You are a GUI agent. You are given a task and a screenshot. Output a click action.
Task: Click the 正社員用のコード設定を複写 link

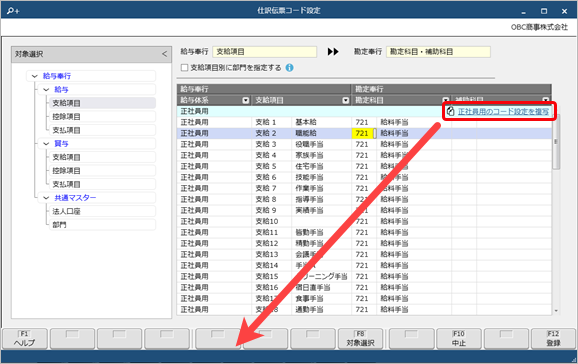click(x=503, y=111)
